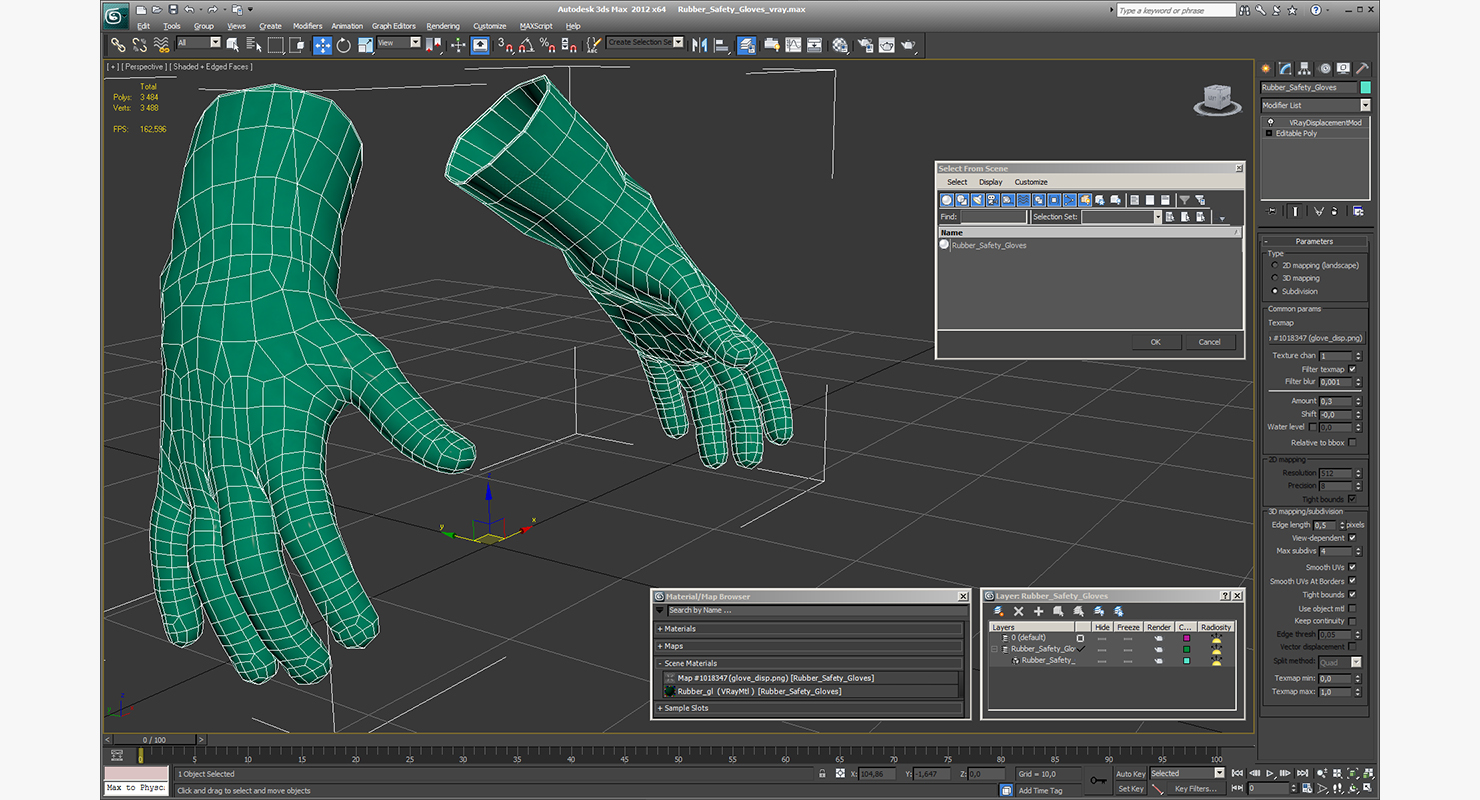Open the Render Setup toolbar icon
1480x800 pixels.
864,44
